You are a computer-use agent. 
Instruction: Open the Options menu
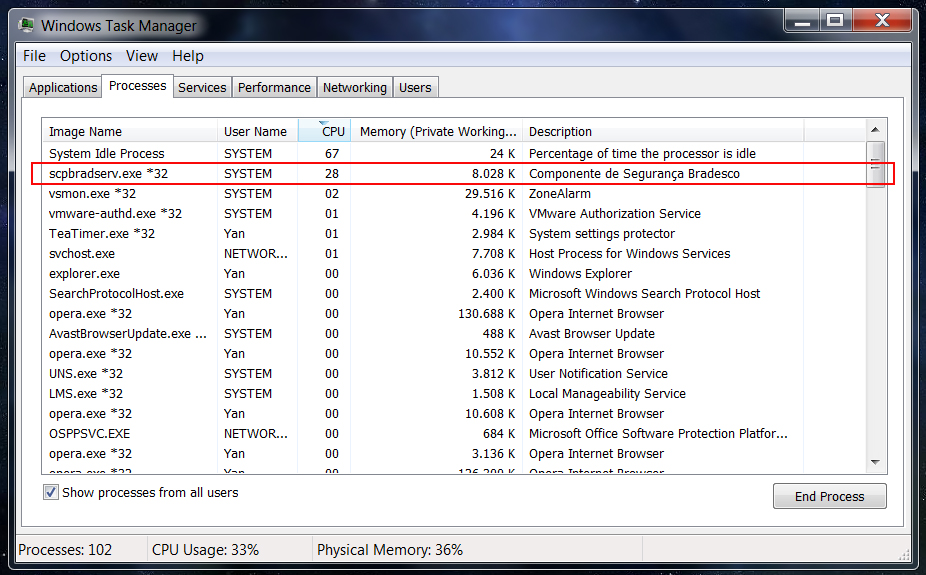click(x=86, y=55)
